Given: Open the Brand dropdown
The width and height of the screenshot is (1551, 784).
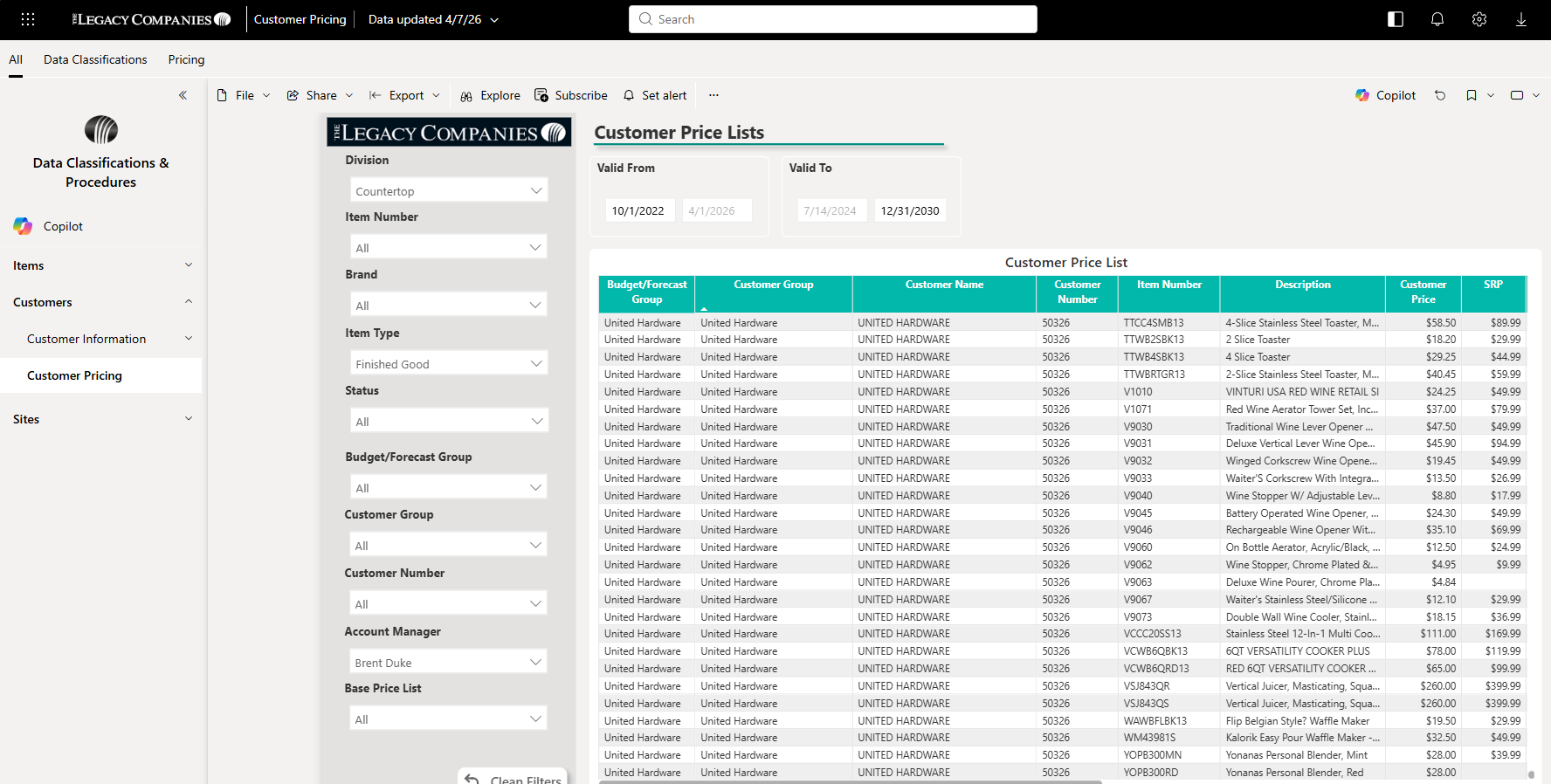Looking at the screenshot, I should pyautogui.click(x=449, y=305).
